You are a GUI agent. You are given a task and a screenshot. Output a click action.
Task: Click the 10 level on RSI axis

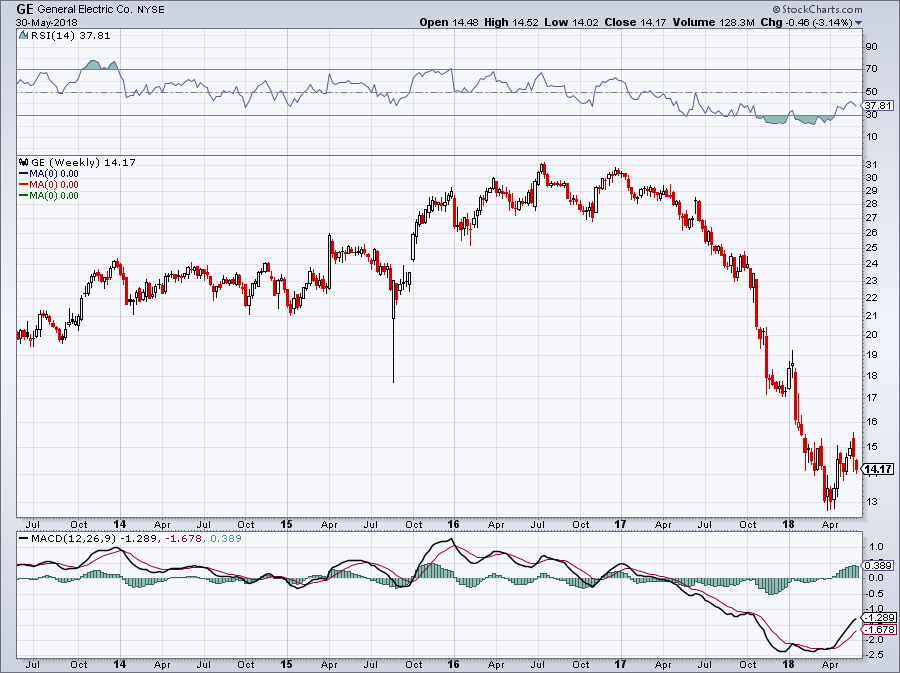click(x=871, y=137)
